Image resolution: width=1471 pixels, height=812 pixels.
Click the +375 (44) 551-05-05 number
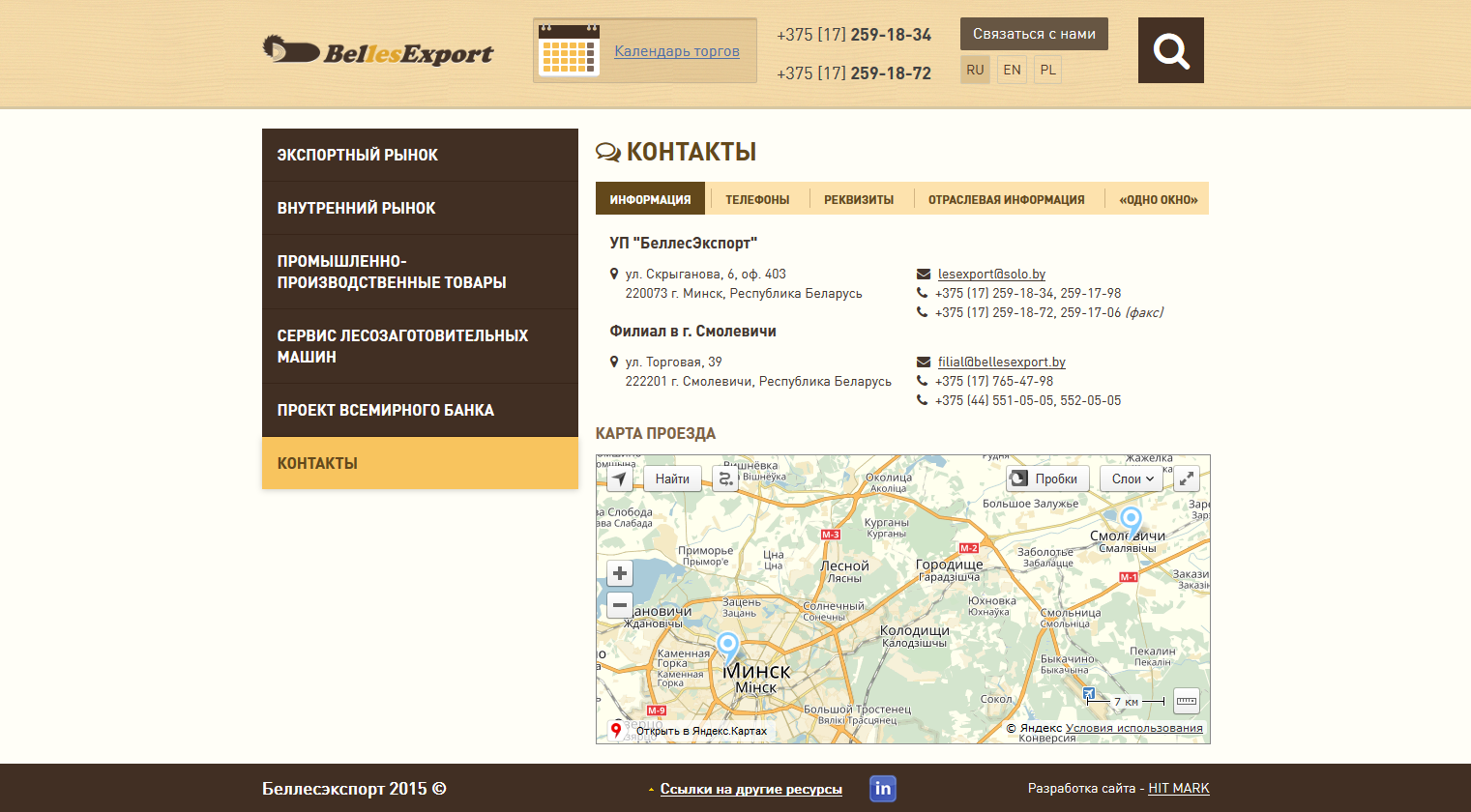(x=995, y=400)
